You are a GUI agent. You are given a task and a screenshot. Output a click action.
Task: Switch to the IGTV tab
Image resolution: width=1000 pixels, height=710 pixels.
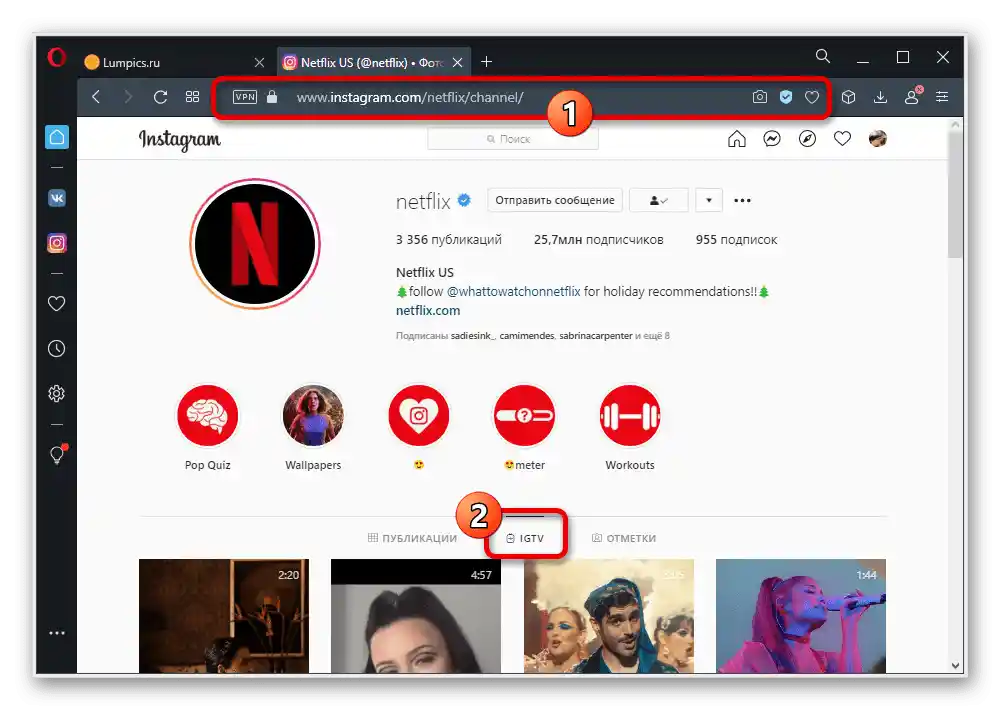coord(526,537)
